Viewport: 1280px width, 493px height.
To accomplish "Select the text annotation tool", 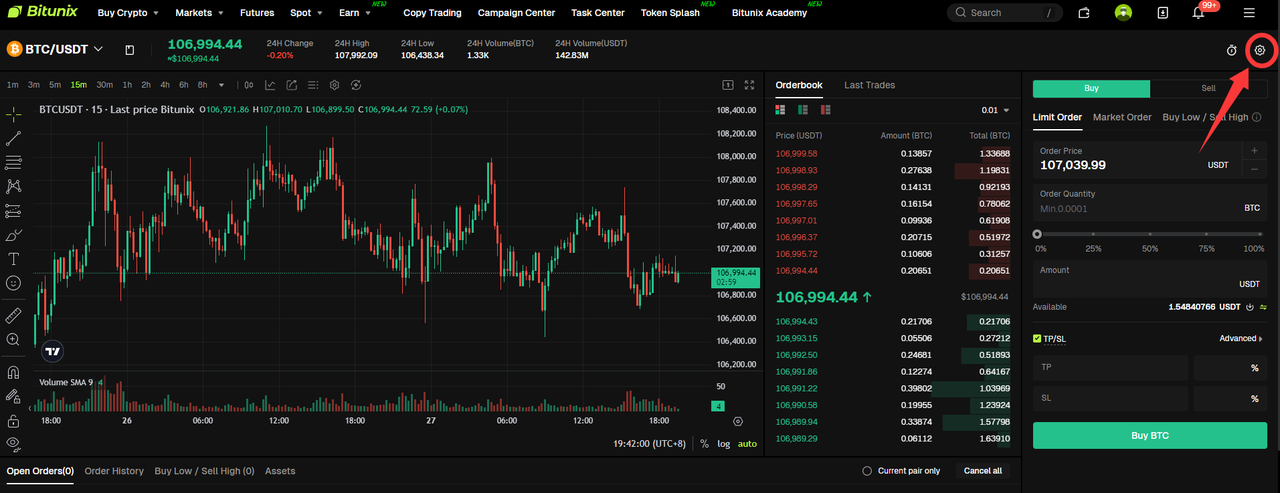I will 14,259.
